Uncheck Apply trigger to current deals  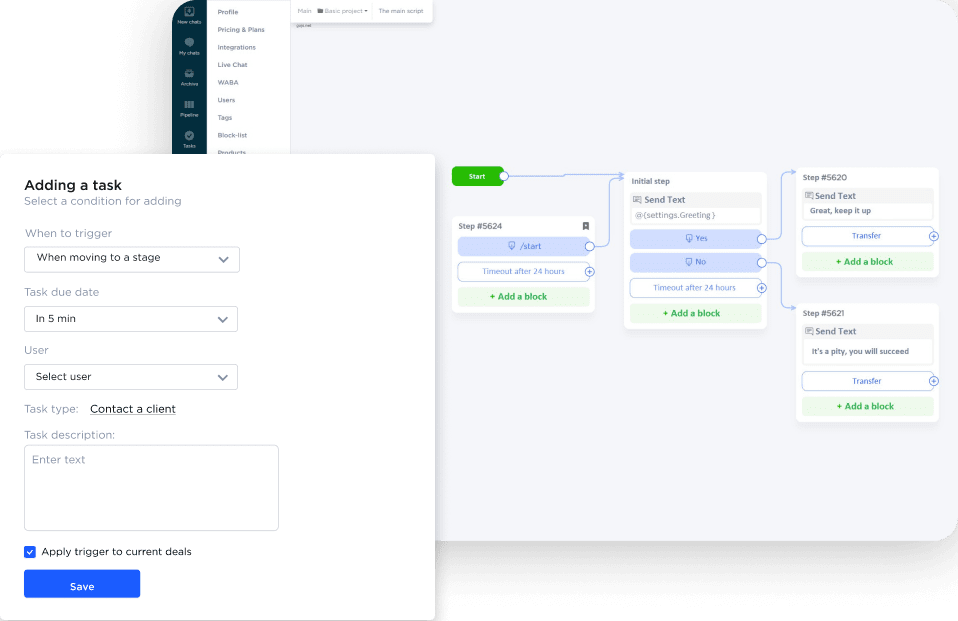click(x=30, y=551)
